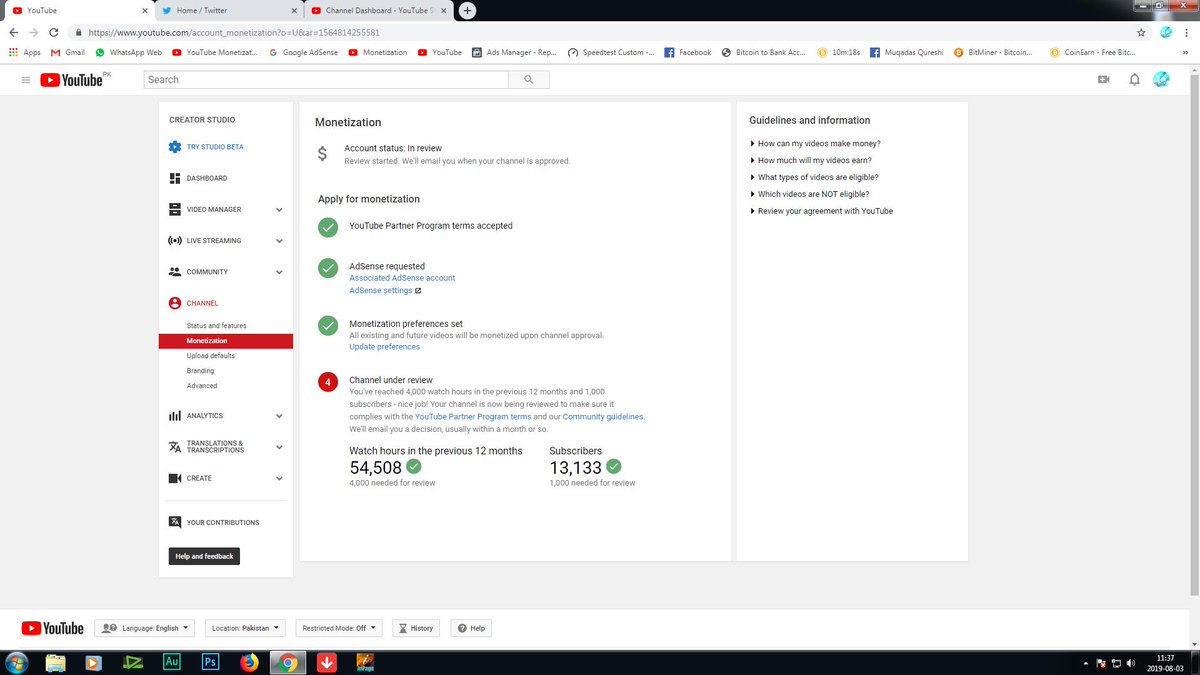Viewport: 1200px width, 675px height.
Task: Go back with the browser back arrow
Action: pyautogui.click(x=13, y=32)
